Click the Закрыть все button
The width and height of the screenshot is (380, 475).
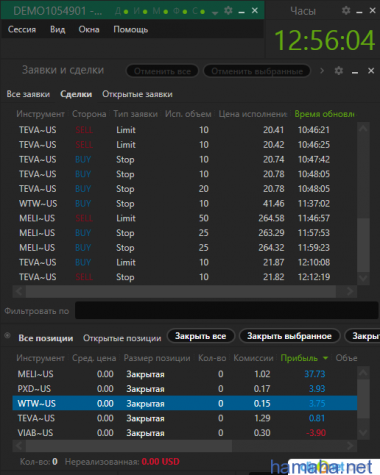point(201,336)
